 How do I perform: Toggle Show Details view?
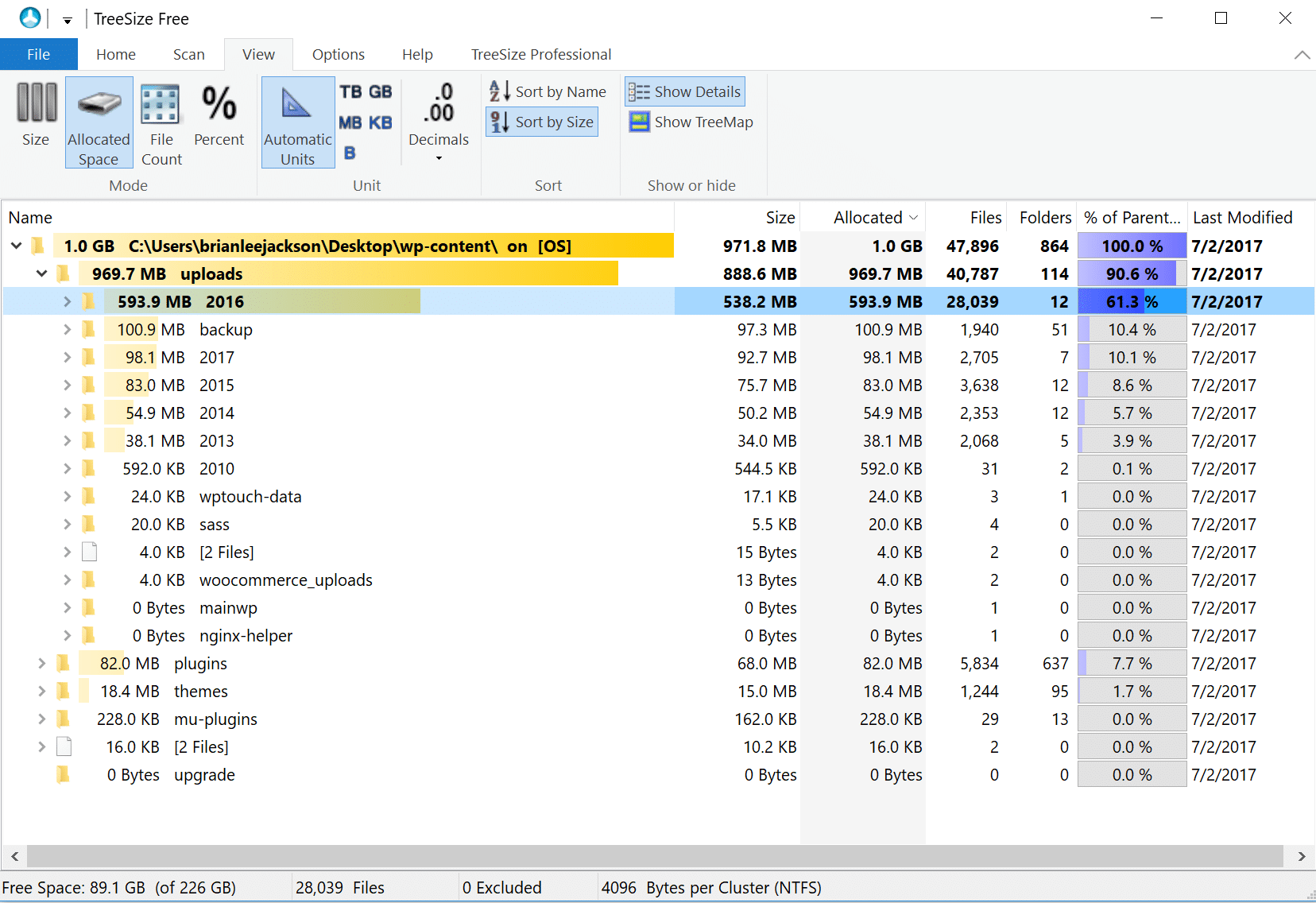[684, 91]
